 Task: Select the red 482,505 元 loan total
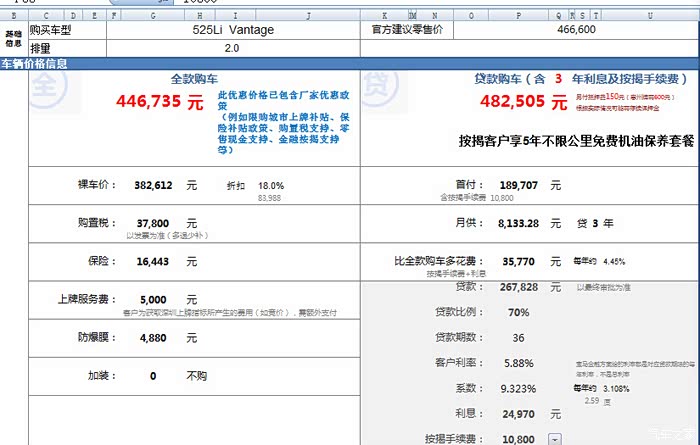click(524, 102)
